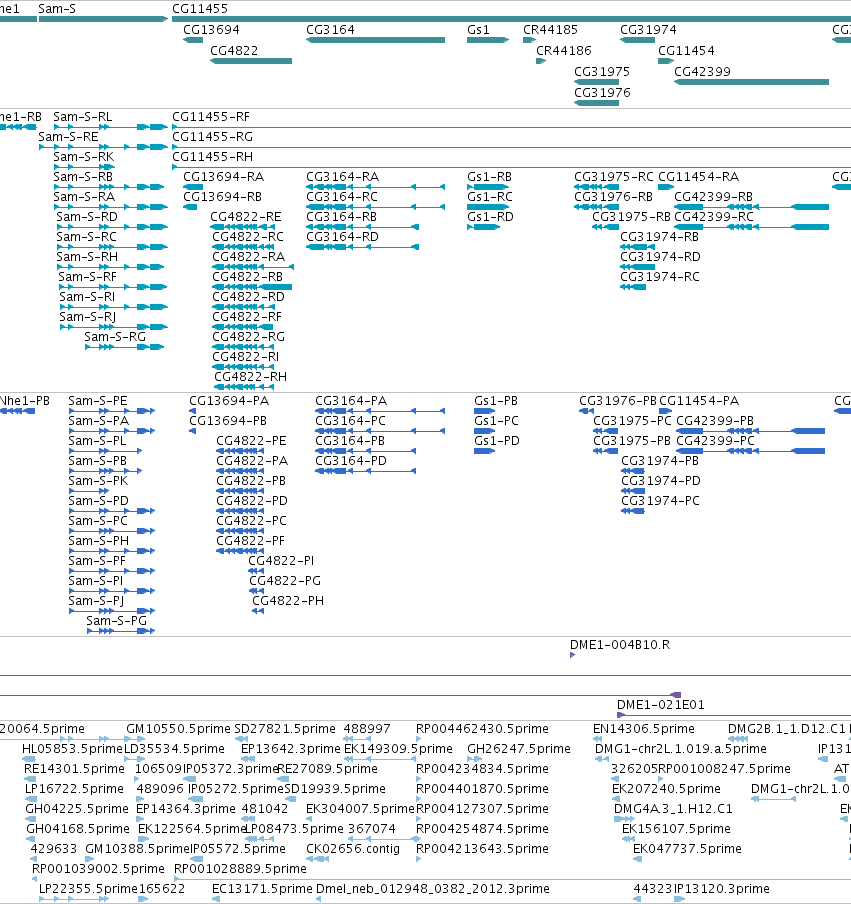Select the CG31974 gene label
The image size is (851, 904).
tap(648, 29)
